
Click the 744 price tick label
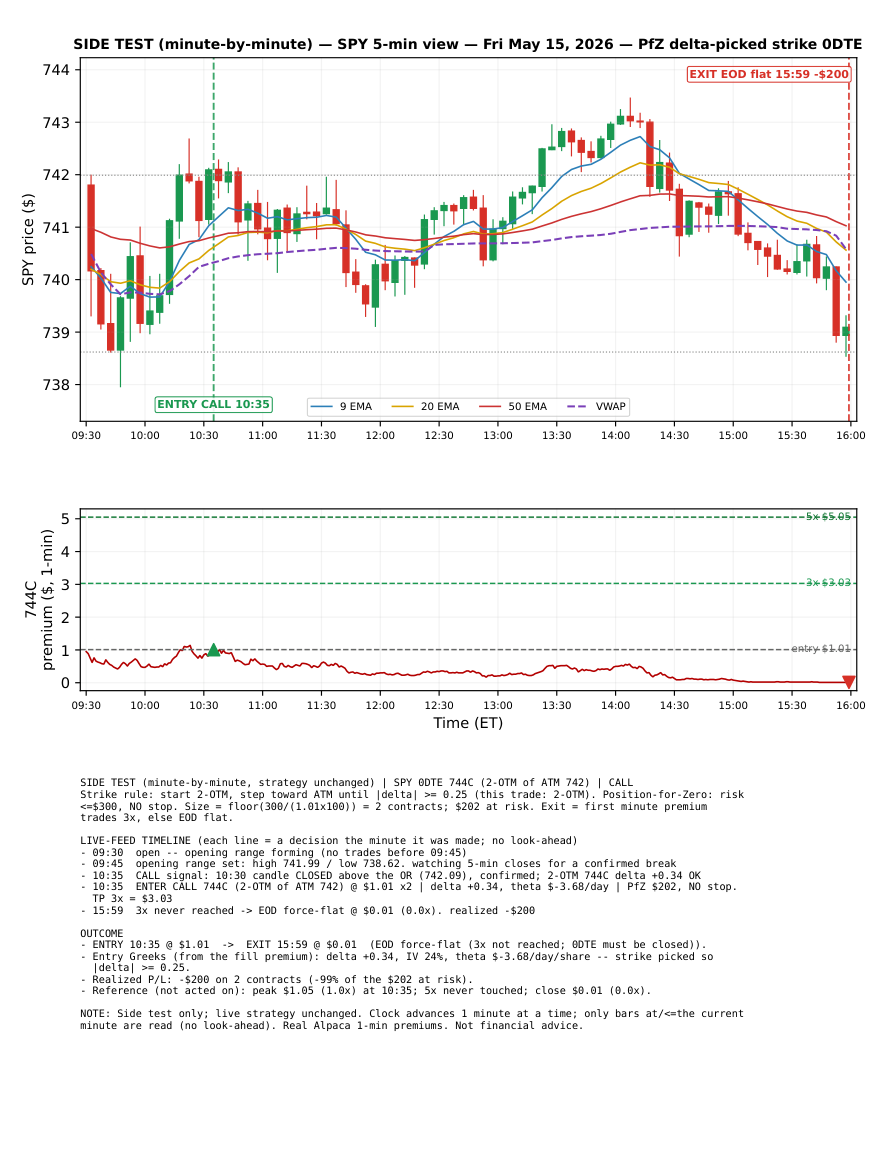coord(56,70)
